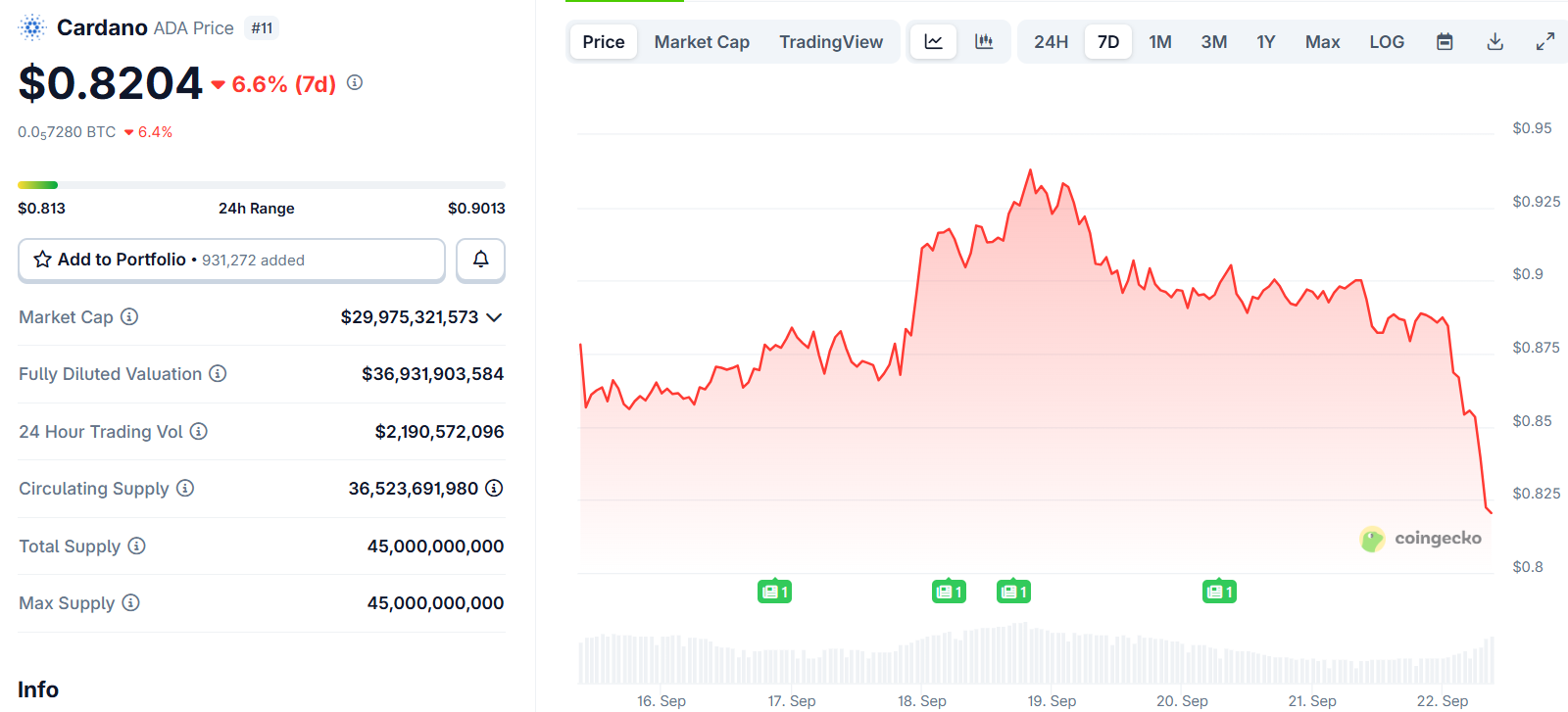Set chart range to 1M
This screenshot has height=712, width=1568.
[1160, 42]
